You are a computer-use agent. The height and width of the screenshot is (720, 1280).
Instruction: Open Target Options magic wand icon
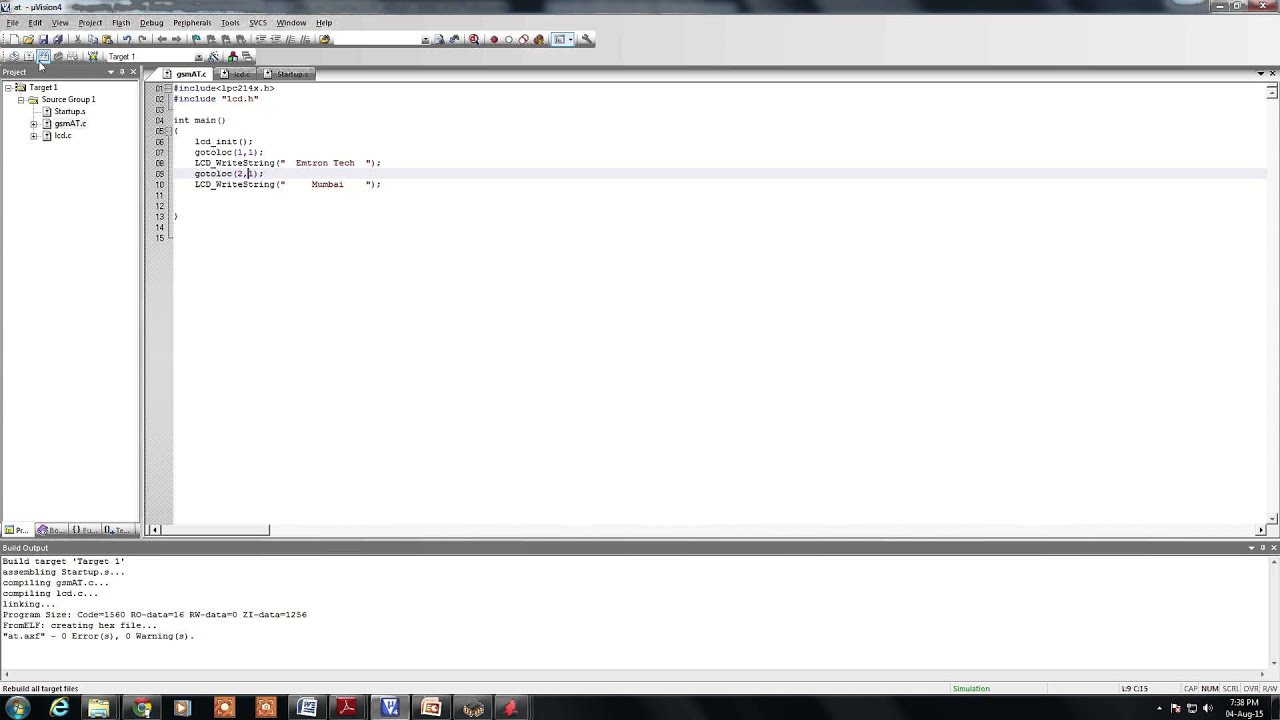point(213,56)
